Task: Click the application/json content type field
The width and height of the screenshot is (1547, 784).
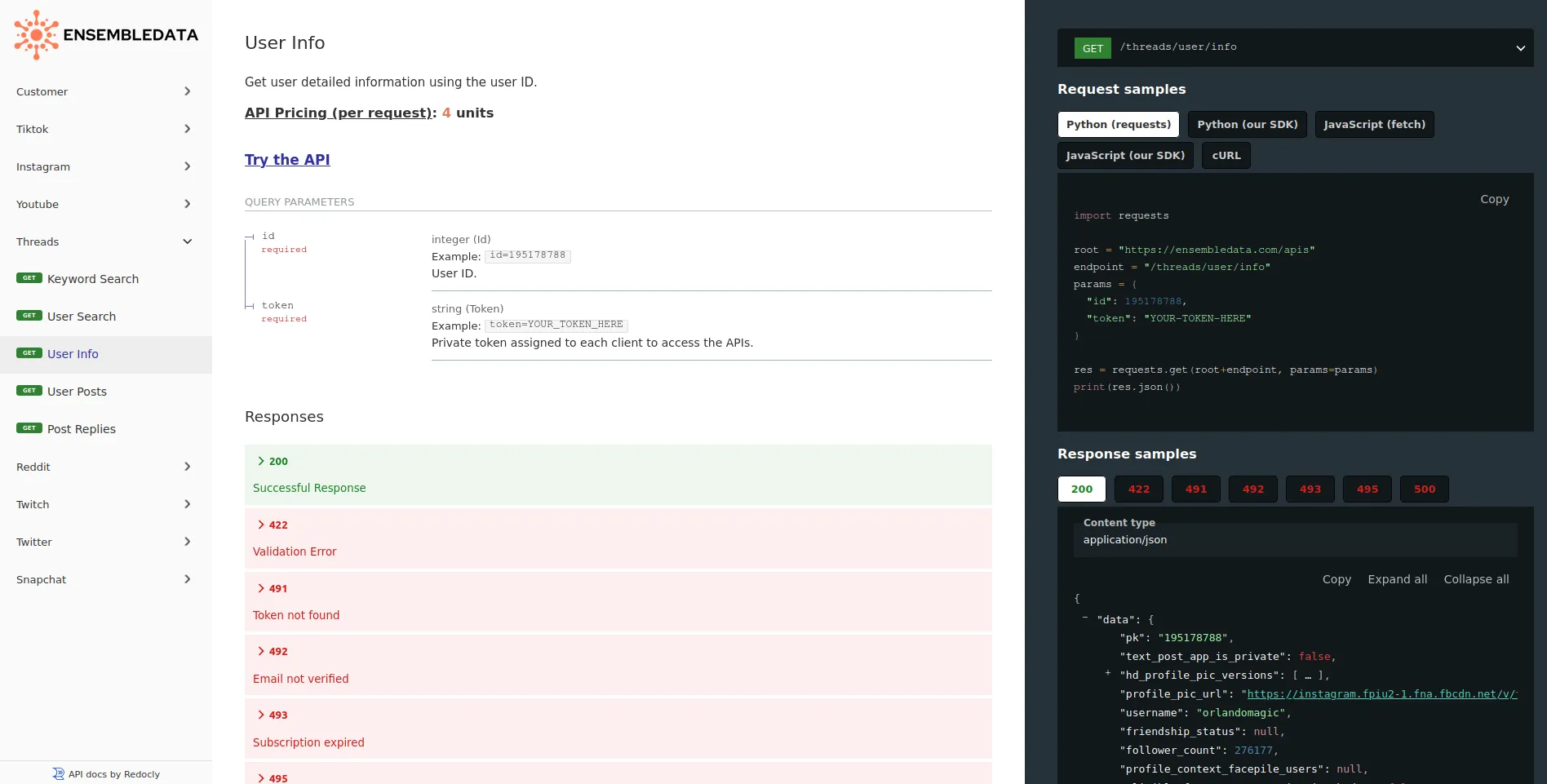Action: point(1296,540)
